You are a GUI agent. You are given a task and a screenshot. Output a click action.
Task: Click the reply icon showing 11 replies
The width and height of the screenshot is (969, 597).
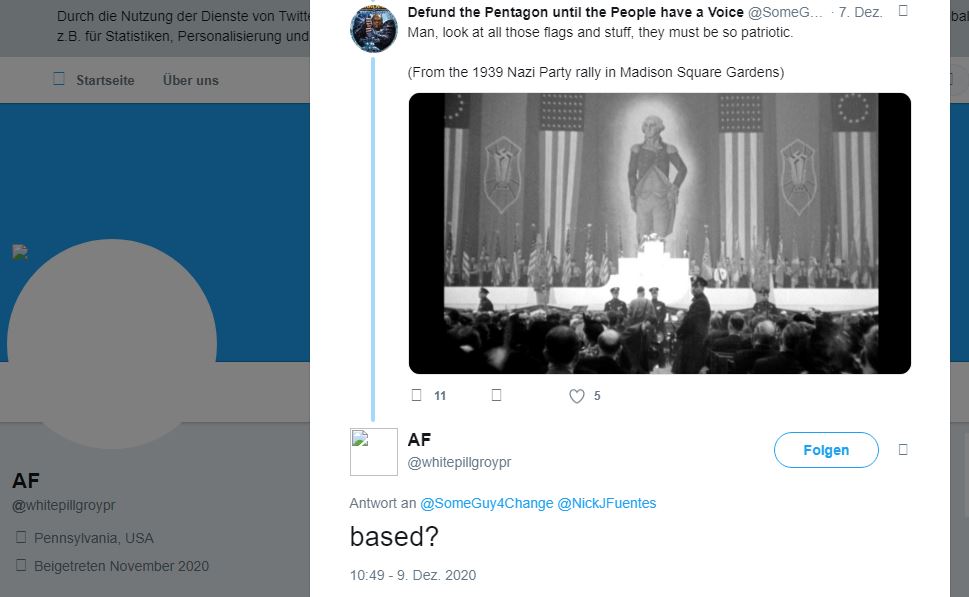pyautogui.click(x=417, y=395)
